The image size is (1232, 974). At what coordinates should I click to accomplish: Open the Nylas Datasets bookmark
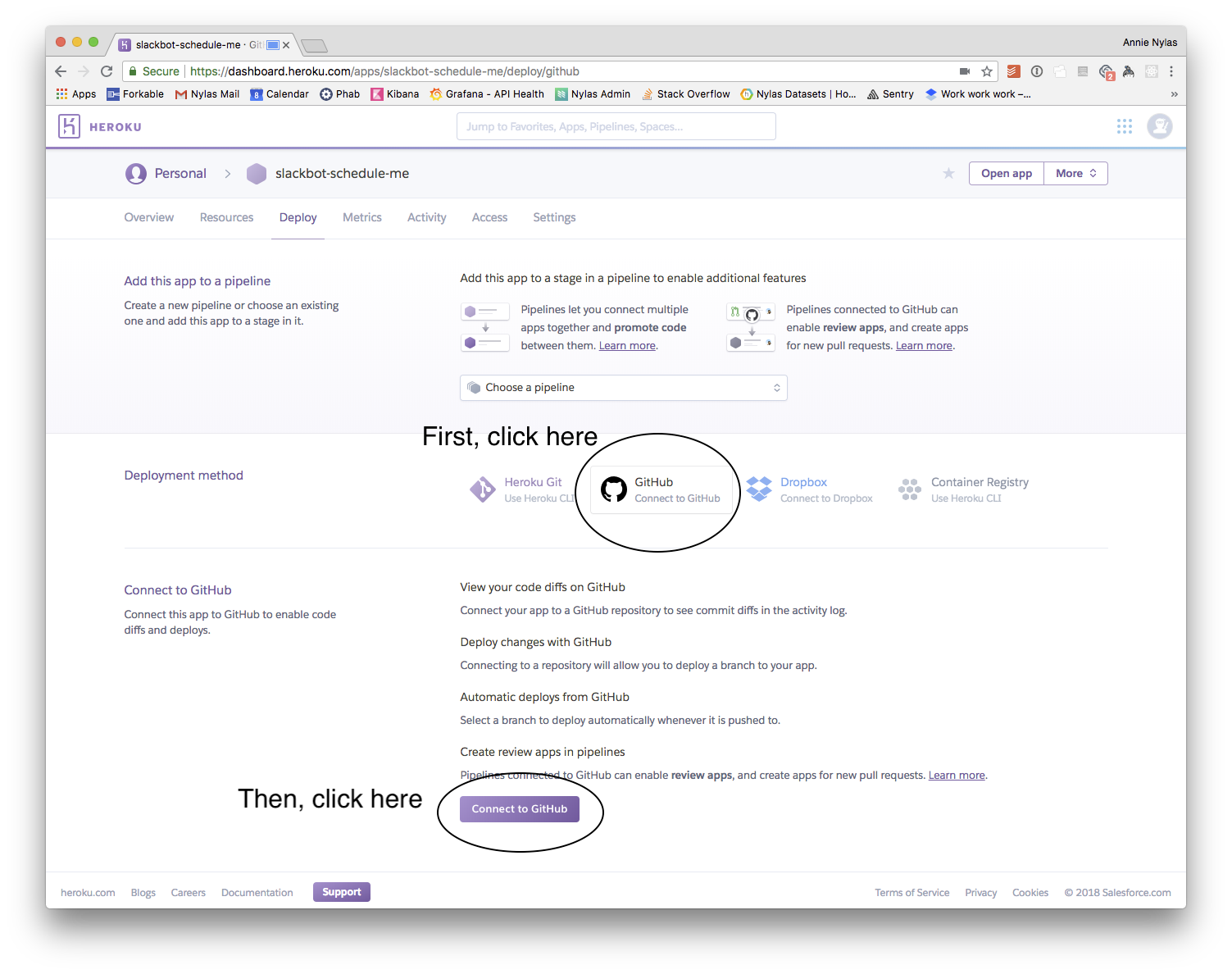tap(798, 94)
